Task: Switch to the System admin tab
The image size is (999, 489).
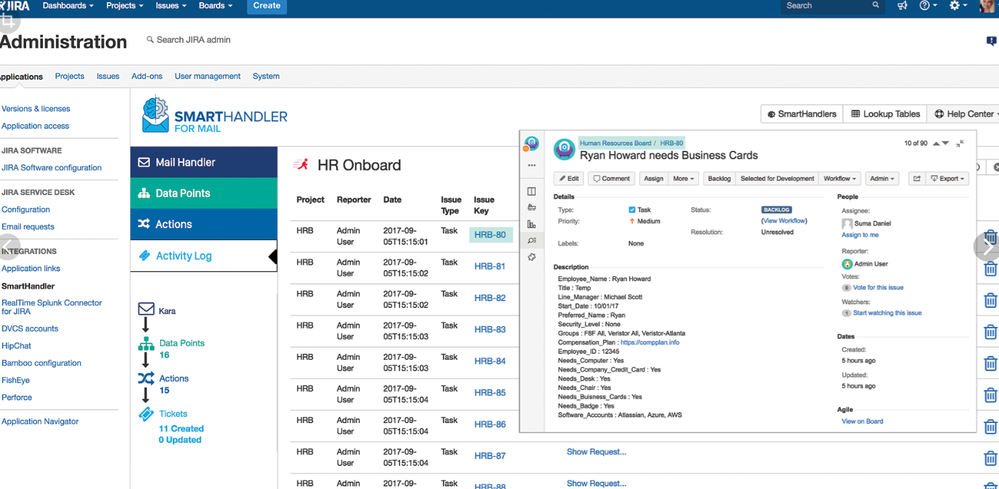Action: [266, 76]
